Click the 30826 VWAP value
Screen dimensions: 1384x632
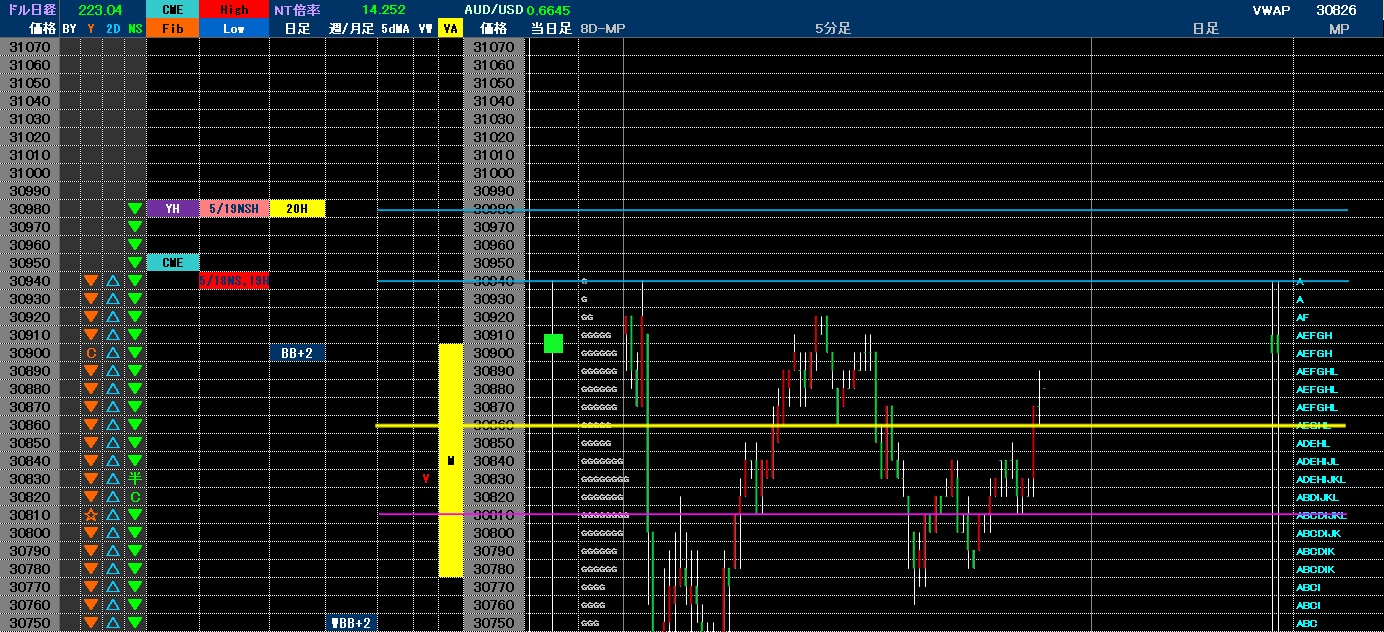[x=1336, y=9]
